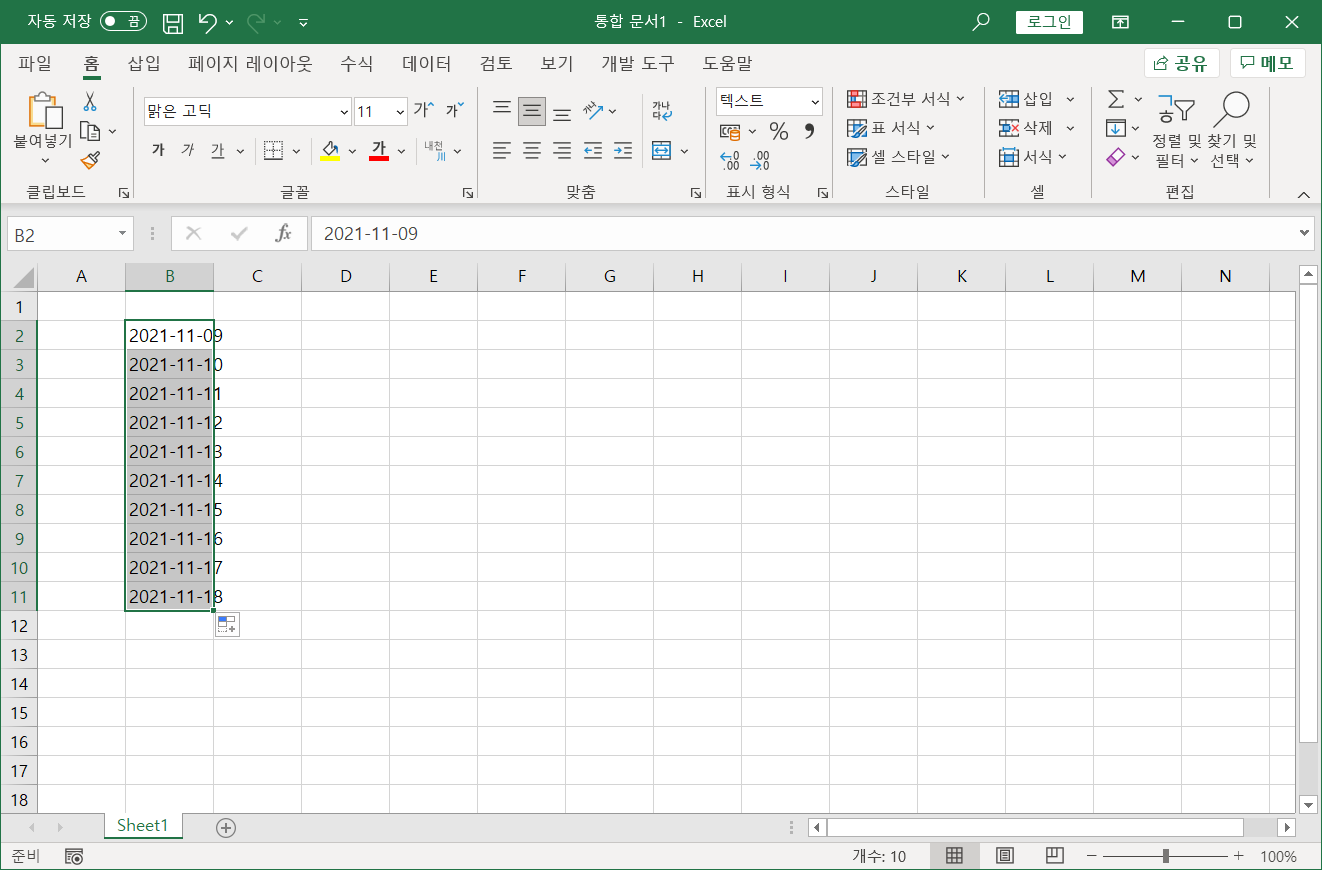Open the 삽입 ribbon tab
The height and width of the screenshot is (870, 1322).
pos(144,64)
